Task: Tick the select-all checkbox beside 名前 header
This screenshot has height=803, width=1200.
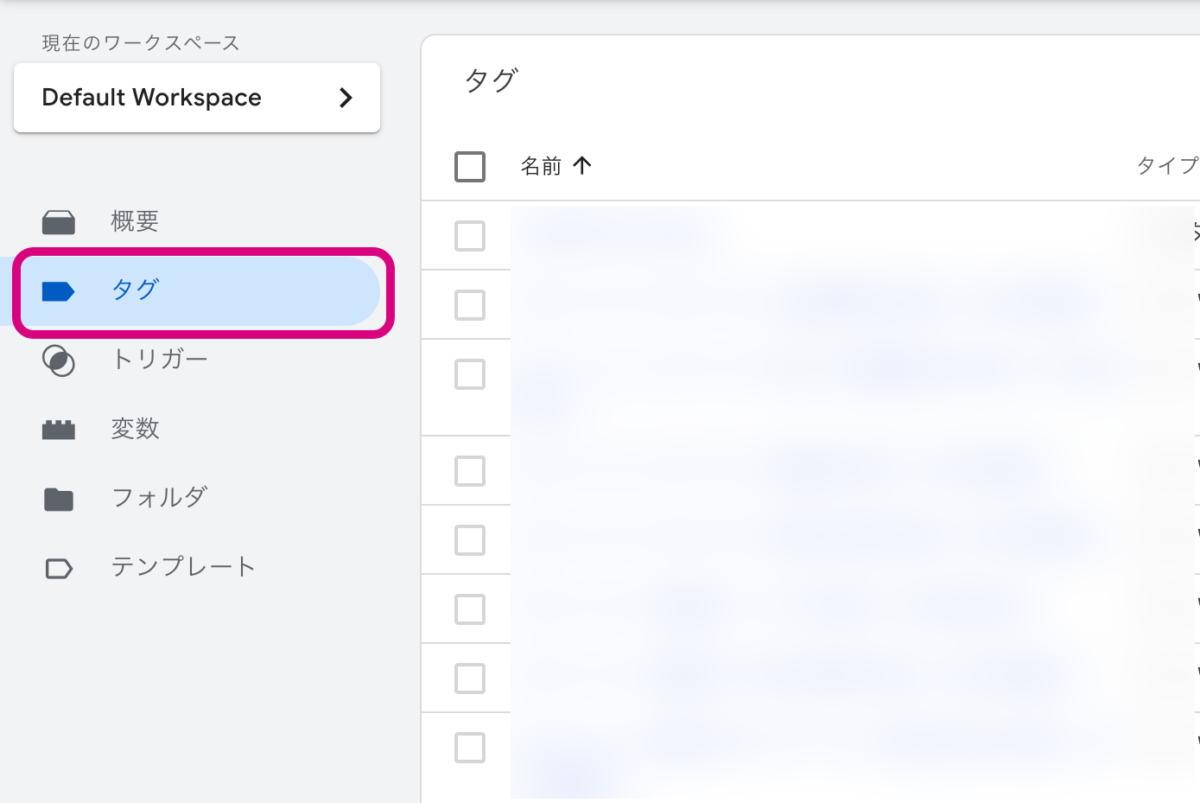Action: pos(470,166)
